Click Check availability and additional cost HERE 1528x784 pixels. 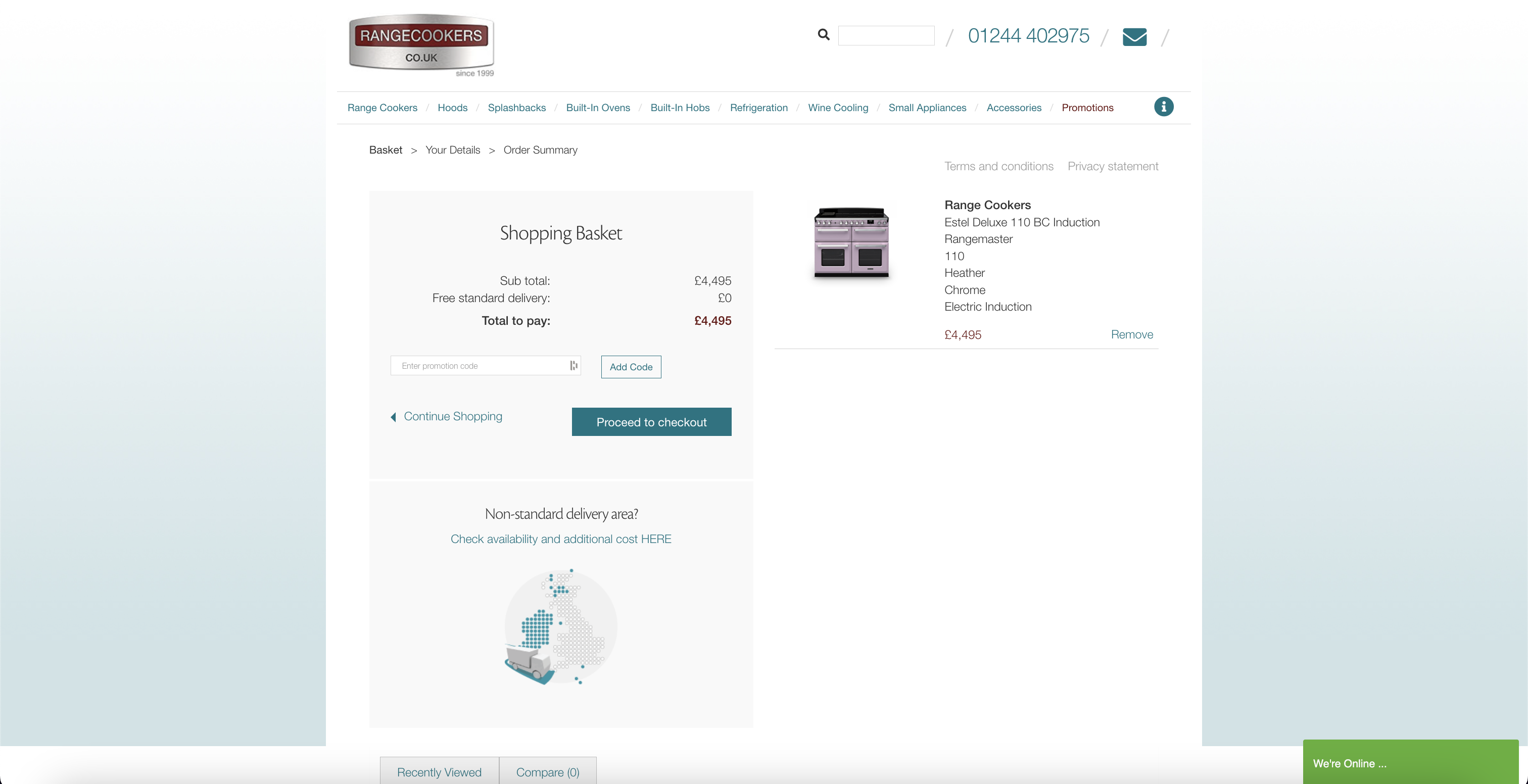coord(560,539)
